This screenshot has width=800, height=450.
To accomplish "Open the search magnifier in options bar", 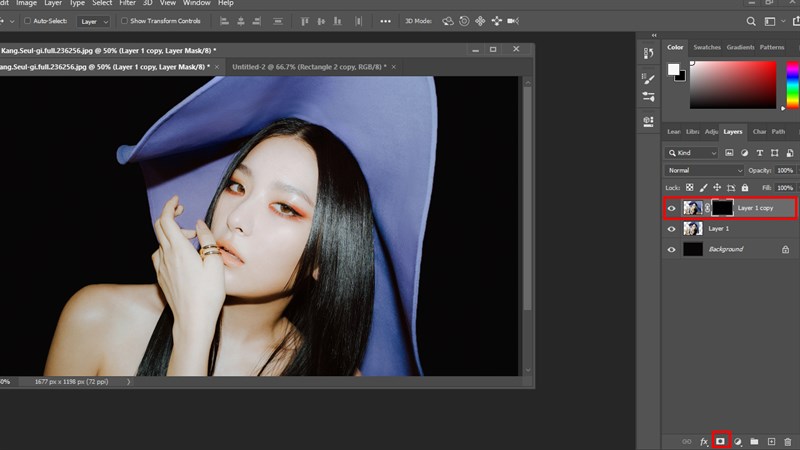I will (751, 21).
